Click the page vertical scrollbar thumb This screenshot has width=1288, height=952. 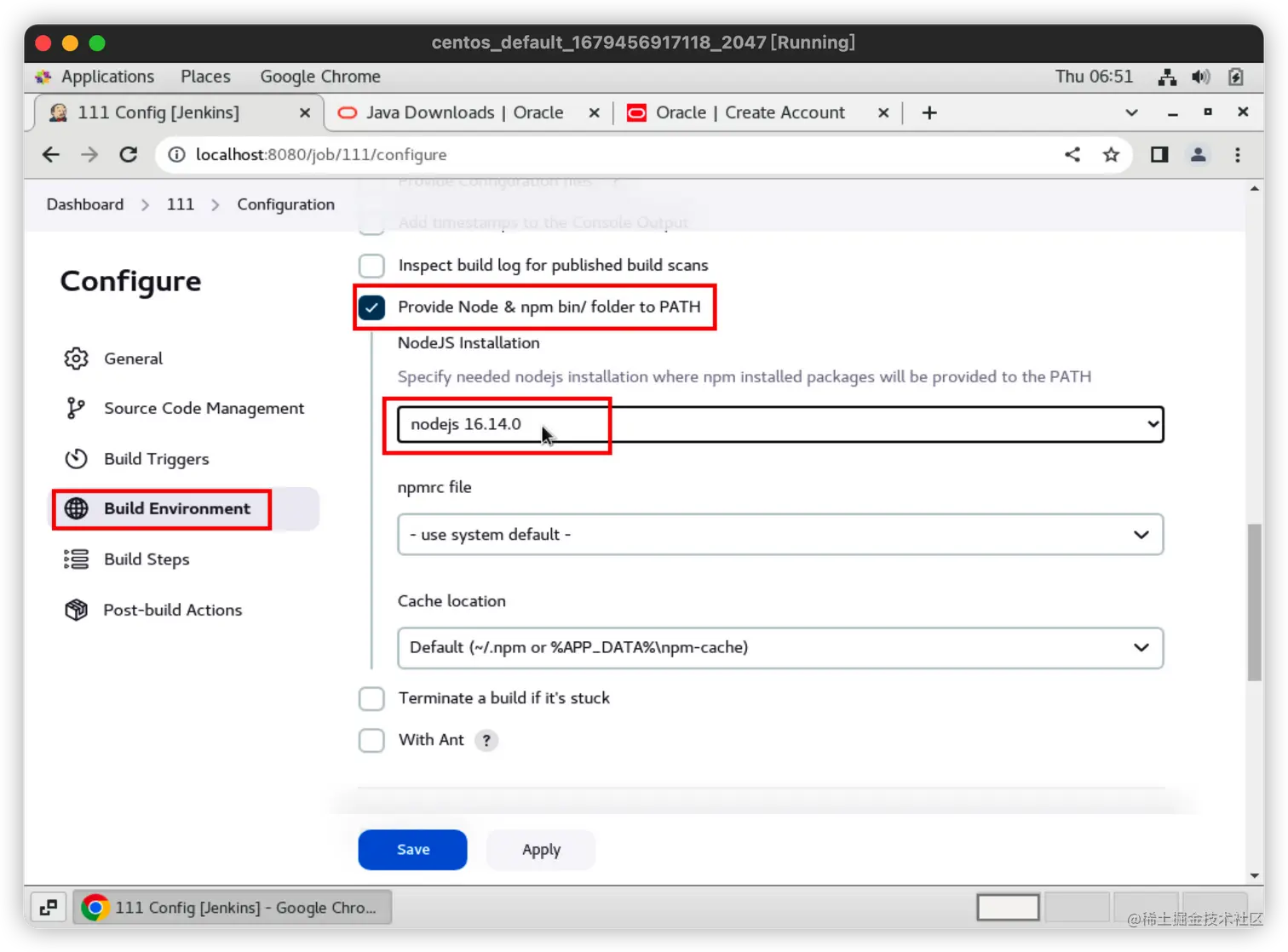click(x=1255, y=603)
